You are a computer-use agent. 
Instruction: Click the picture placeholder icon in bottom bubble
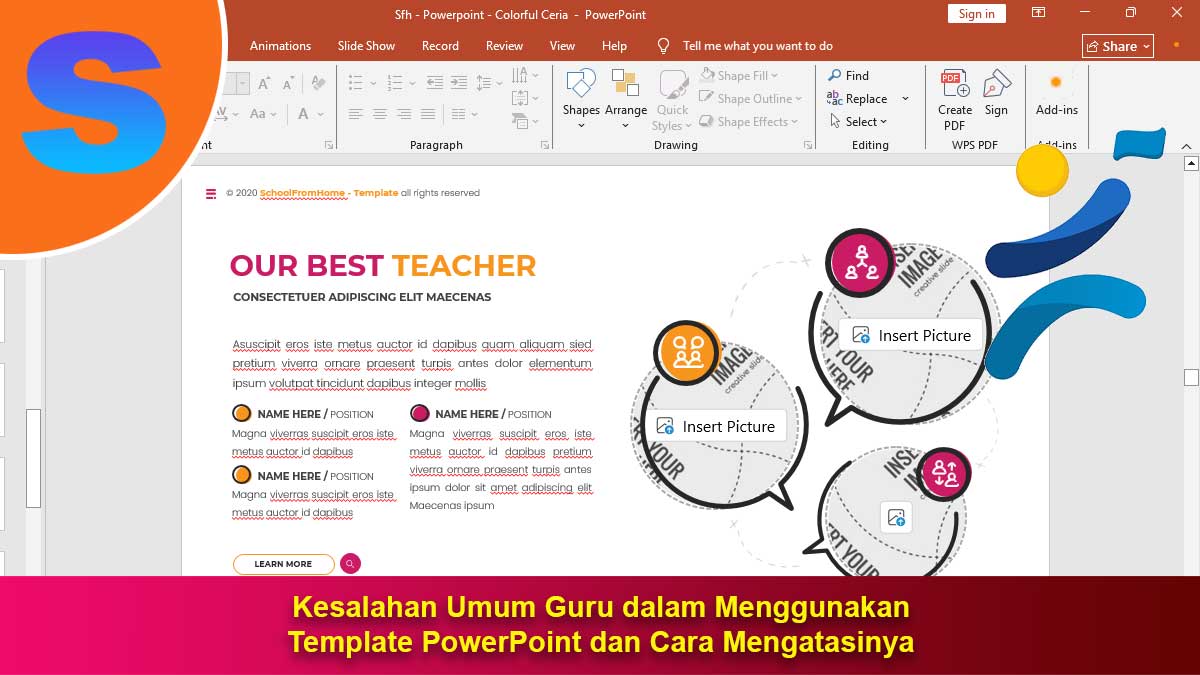(x=896, y=517)
